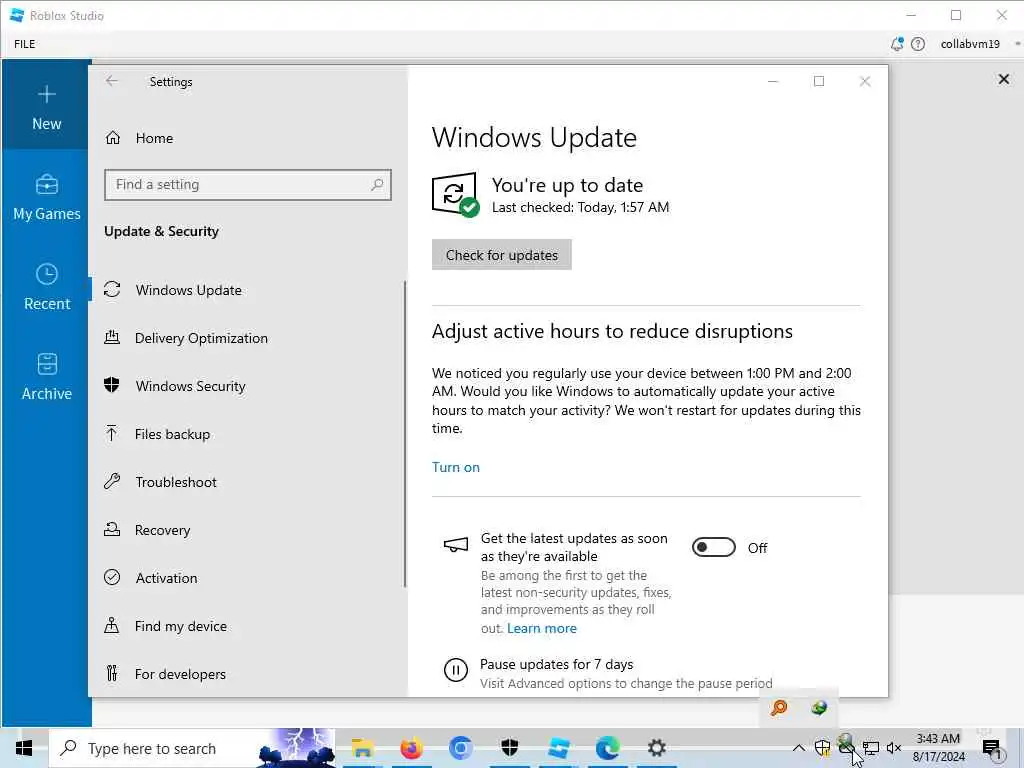The width and height of the screenshot is (1024, 768).
Task: Click Check for updates button
Action: tap(502, 255)
